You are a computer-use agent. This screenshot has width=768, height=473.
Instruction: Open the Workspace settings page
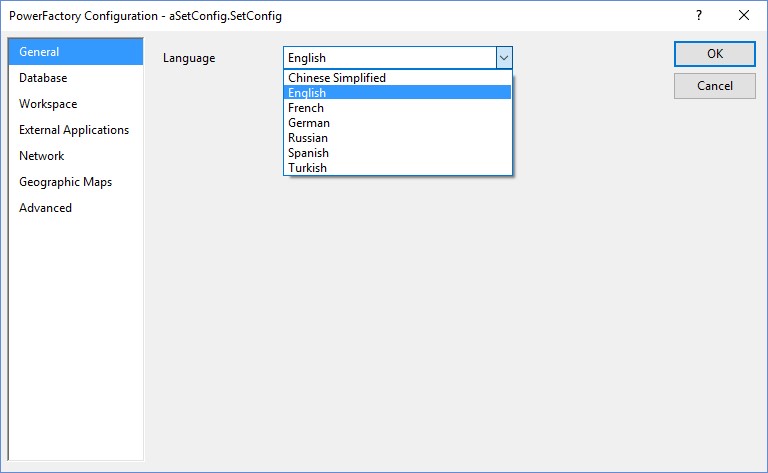[x=48, y=104]
